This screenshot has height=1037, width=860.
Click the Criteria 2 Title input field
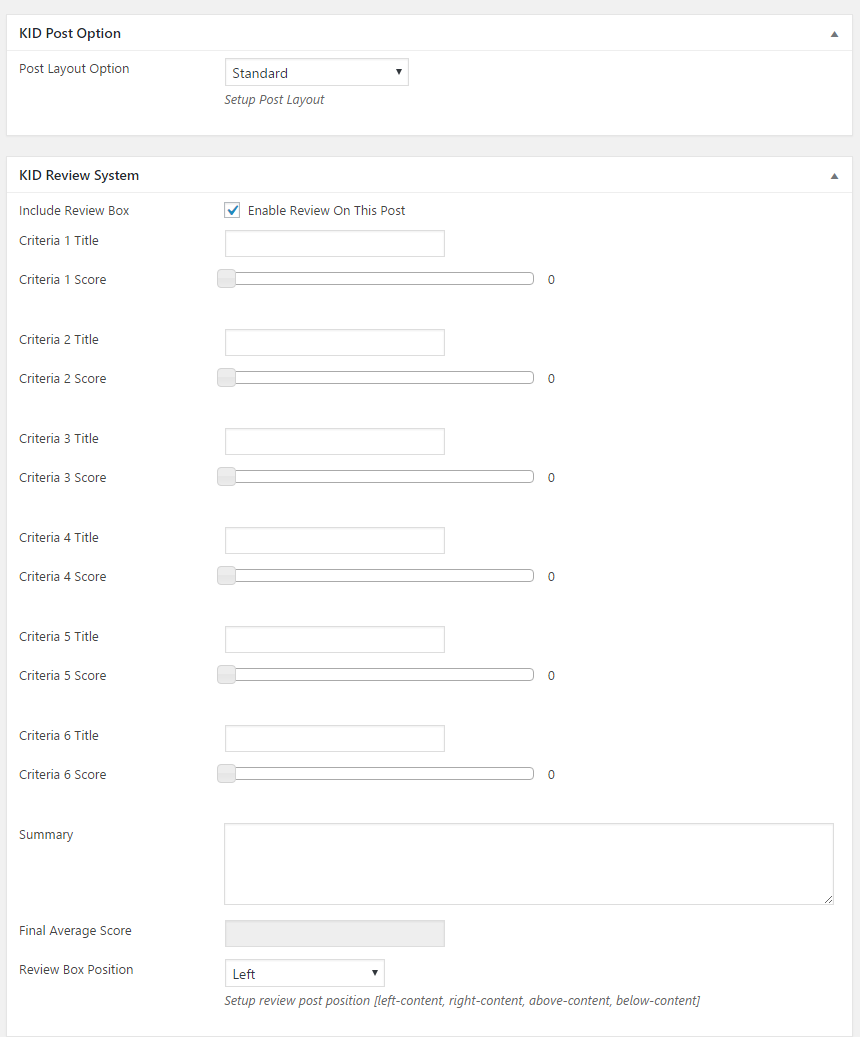point(334,343)
